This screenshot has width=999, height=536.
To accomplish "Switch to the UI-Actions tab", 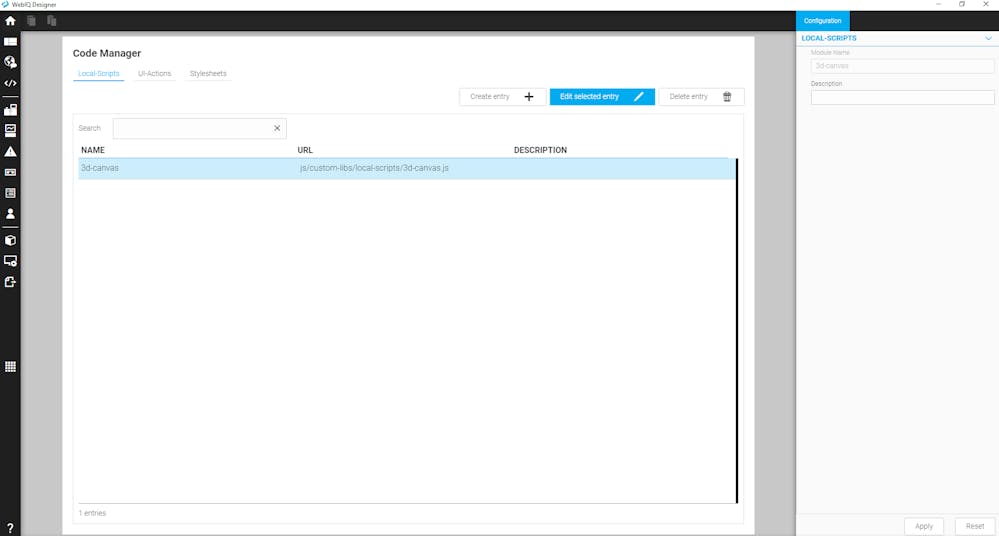I will point(154,73).
